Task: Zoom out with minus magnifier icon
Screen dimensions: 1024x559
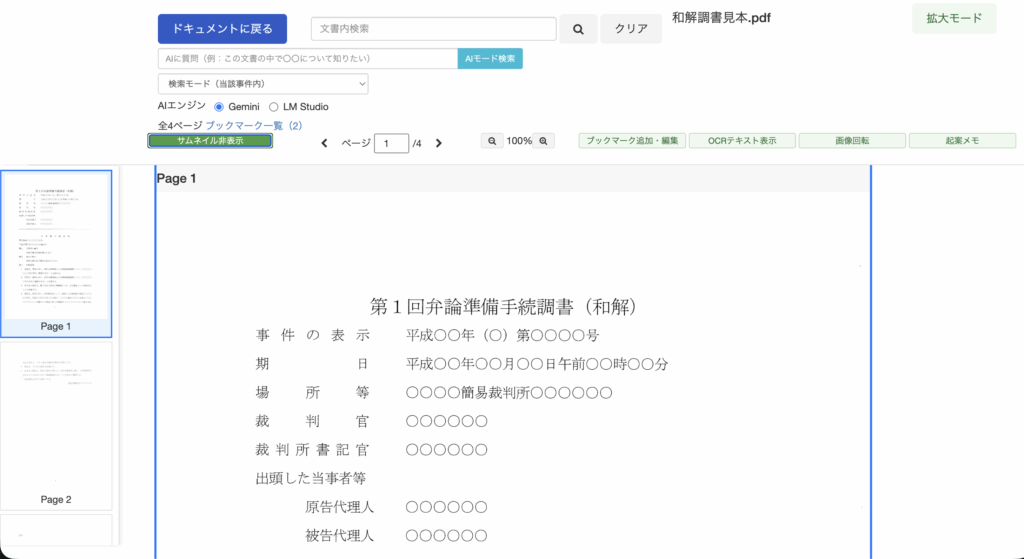Action: coord(492,141)
